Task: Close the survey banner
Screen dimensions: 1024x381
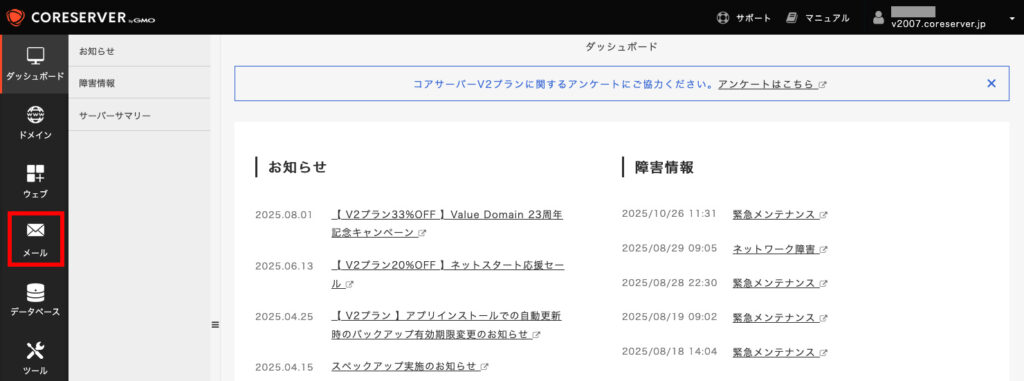Action: pyautogui.click(x=991, y=84)
